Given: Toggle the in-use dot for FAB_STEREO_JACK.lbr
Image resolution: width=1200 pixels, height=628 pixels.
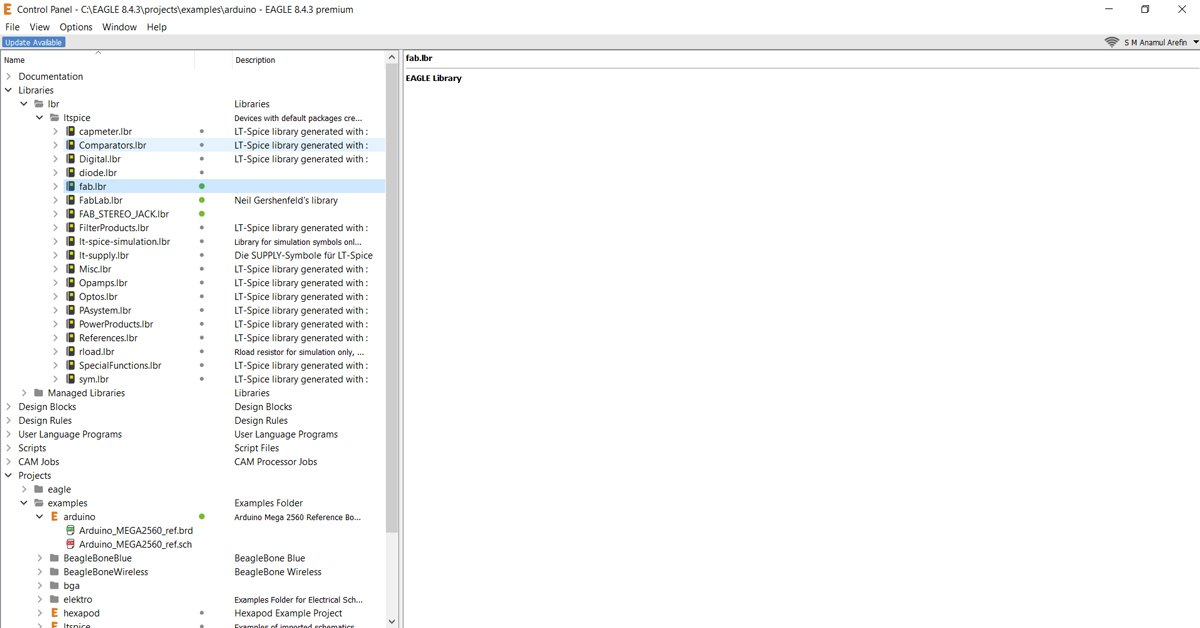Looking at the screenshot, I should tap(202, 214).
